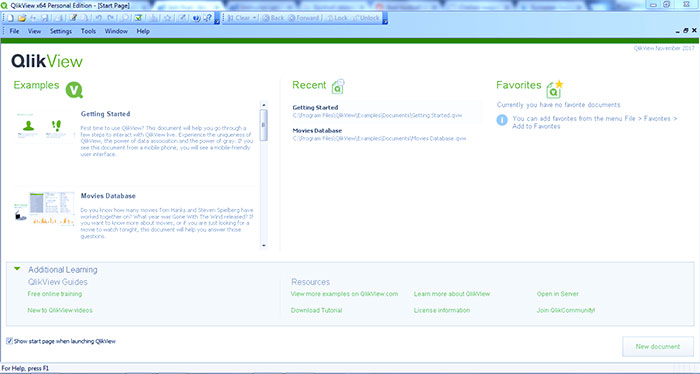Click the Back navigation toolbar button
This screenshot has width=700, height=374.
pyautogui.click(x=273, y=18)
